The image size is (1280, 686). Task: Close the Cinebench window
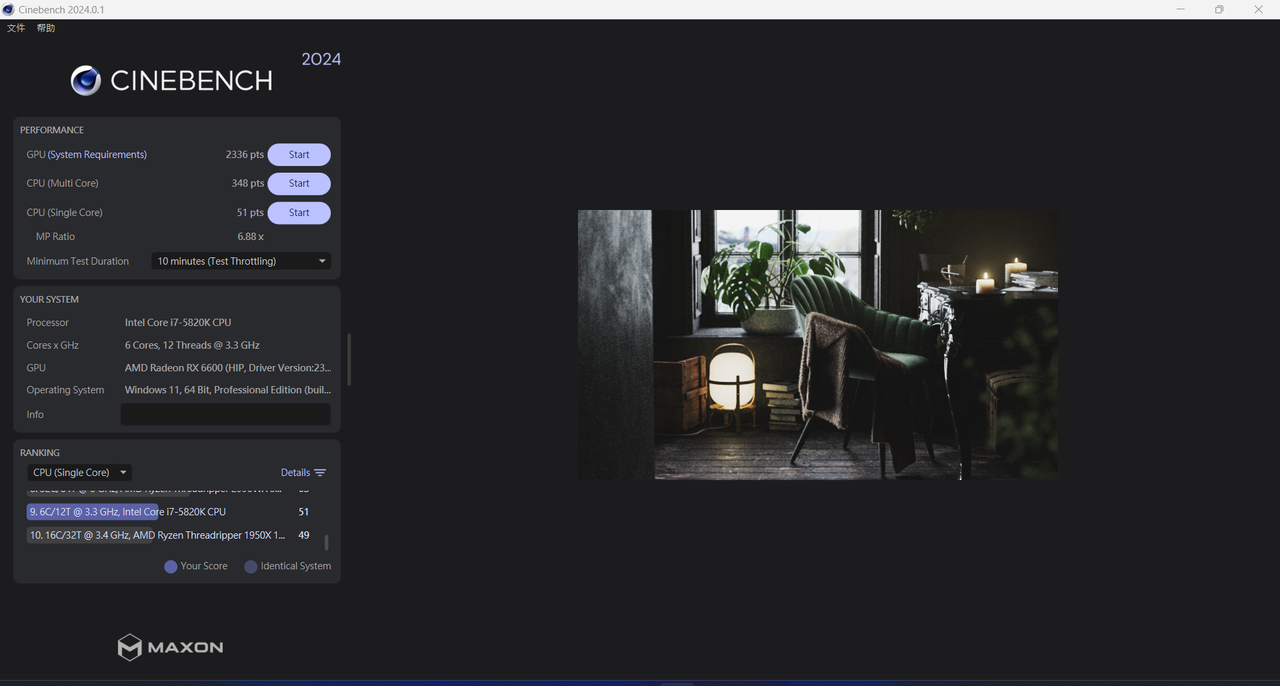tap(1259, 9)
